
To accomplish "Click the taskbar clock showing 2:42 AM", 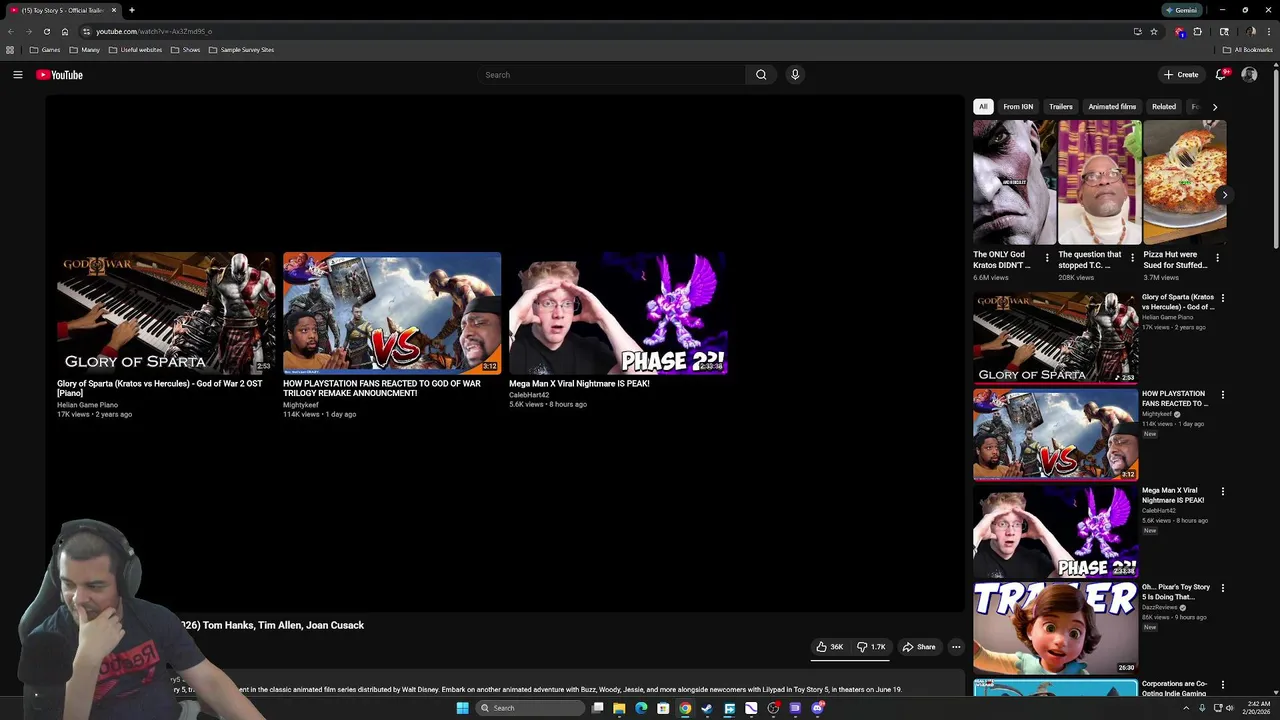I will point(1258,708).
